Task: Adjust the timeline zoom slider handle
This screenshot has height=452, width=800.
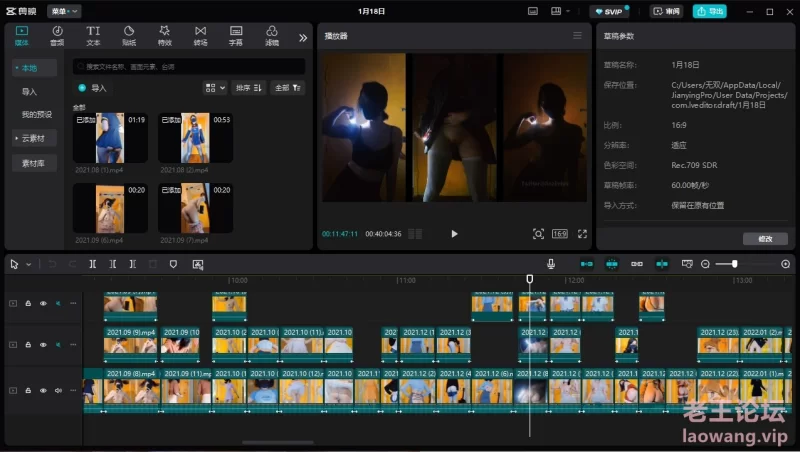Action: click(734, 264)
